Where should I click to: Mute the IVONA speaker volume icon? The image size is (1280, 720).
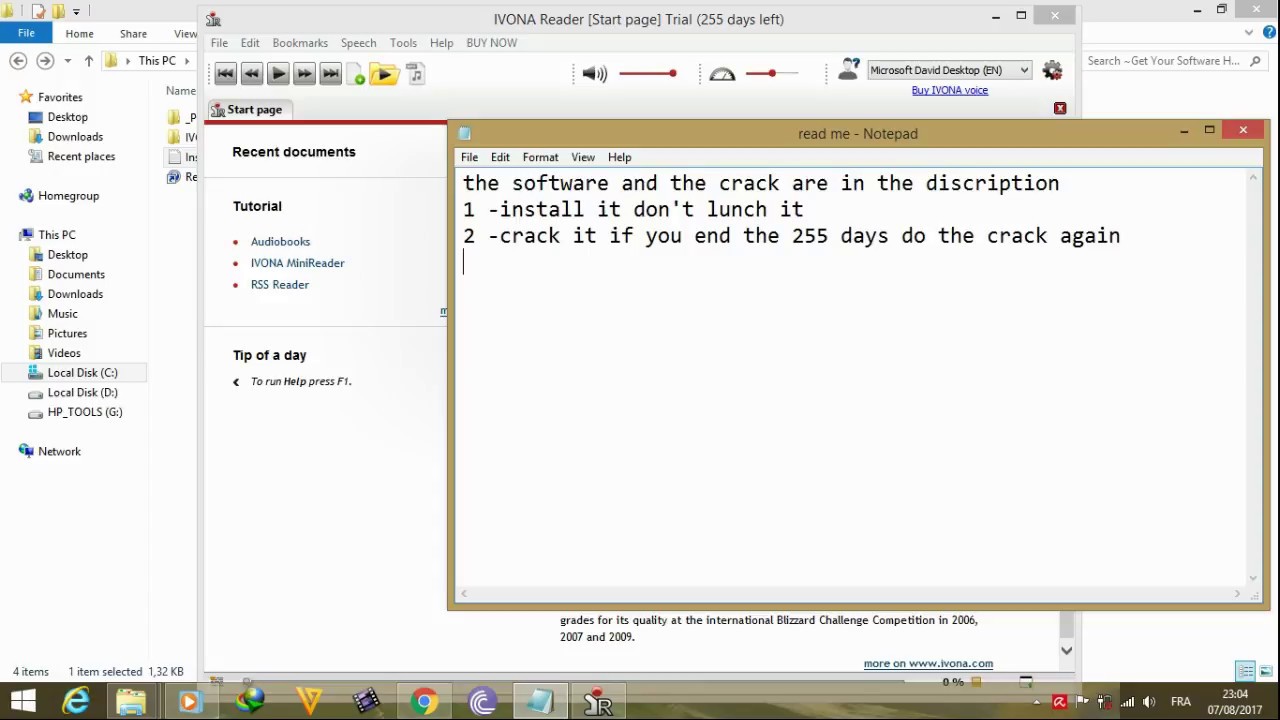pos(595,73)
